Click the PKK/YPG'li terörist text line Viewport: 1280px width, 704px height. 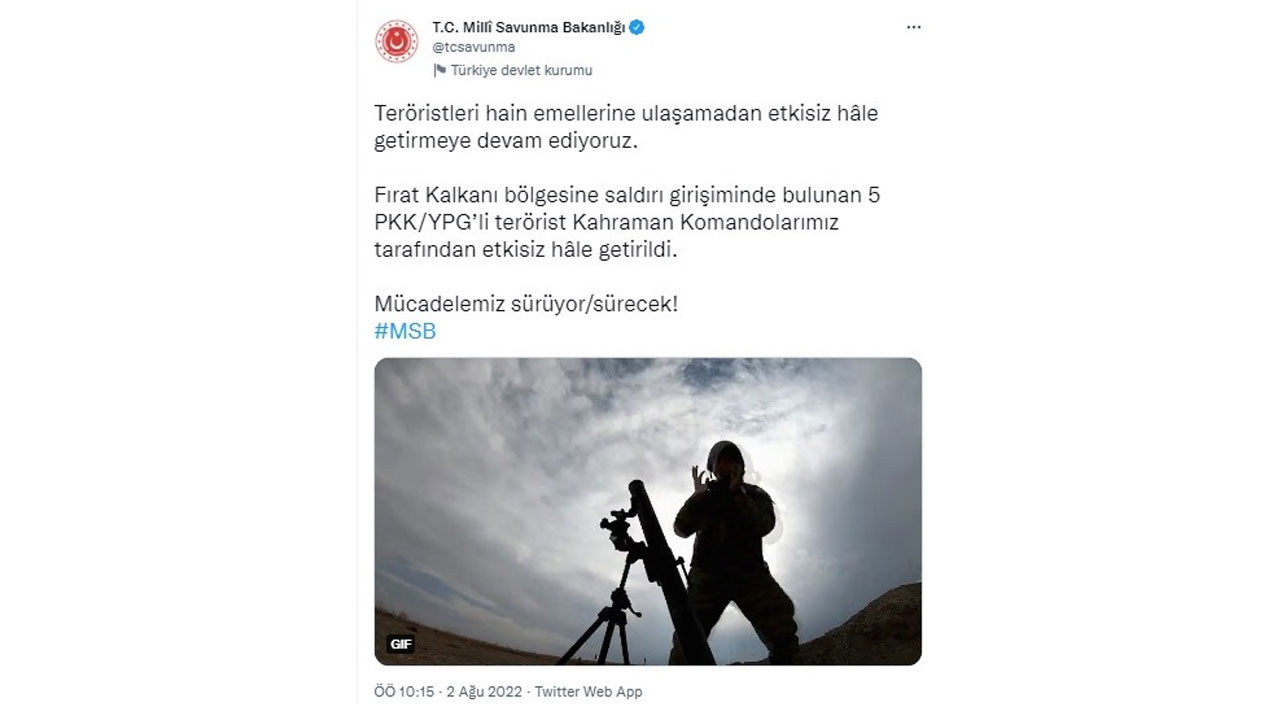(x=606, y=222)
